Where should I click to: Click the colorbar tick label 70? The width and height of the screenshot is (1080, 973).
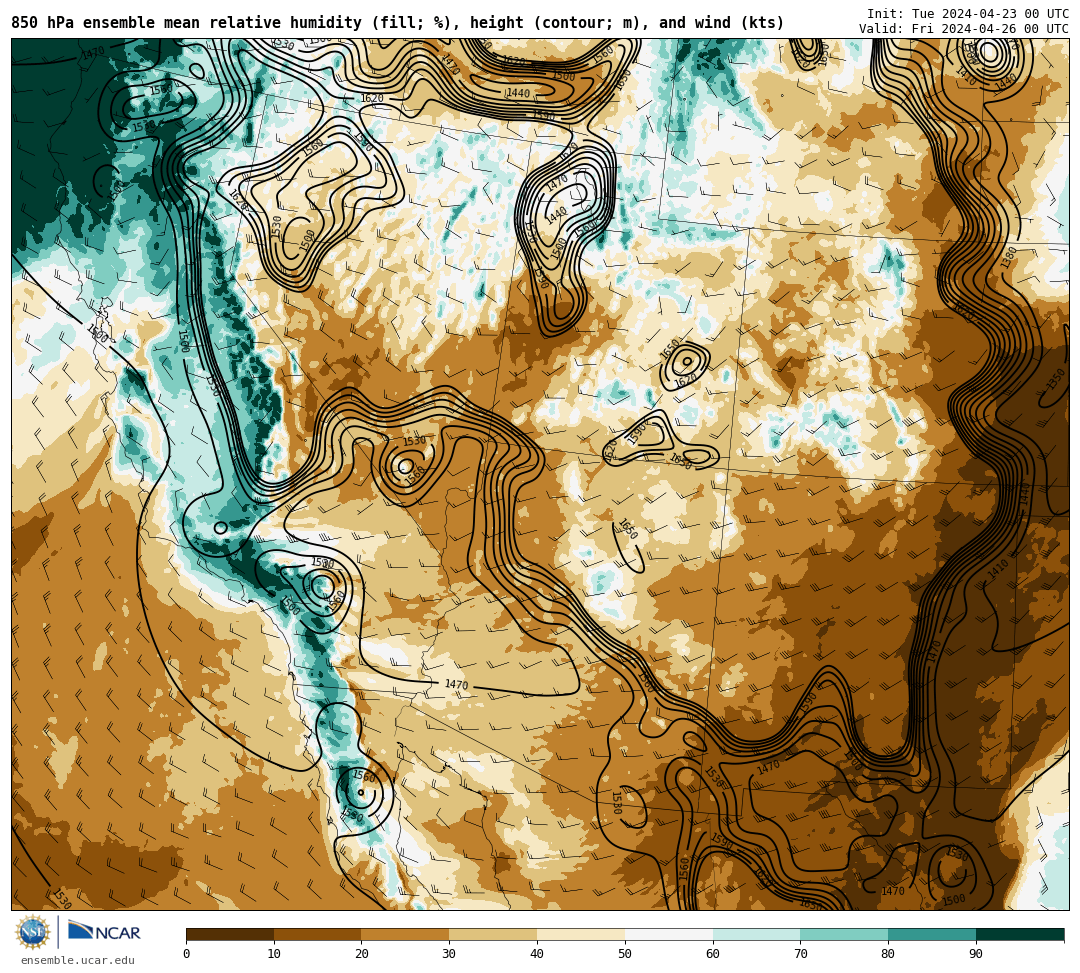click(800, 954)
